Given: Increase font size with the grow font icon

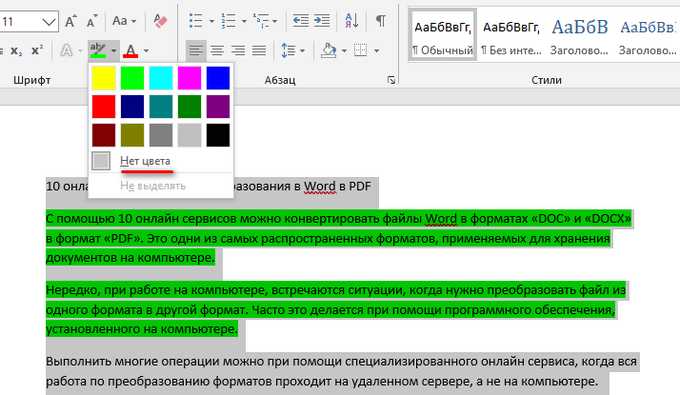Looking at the screenshot, I should 71,21.
